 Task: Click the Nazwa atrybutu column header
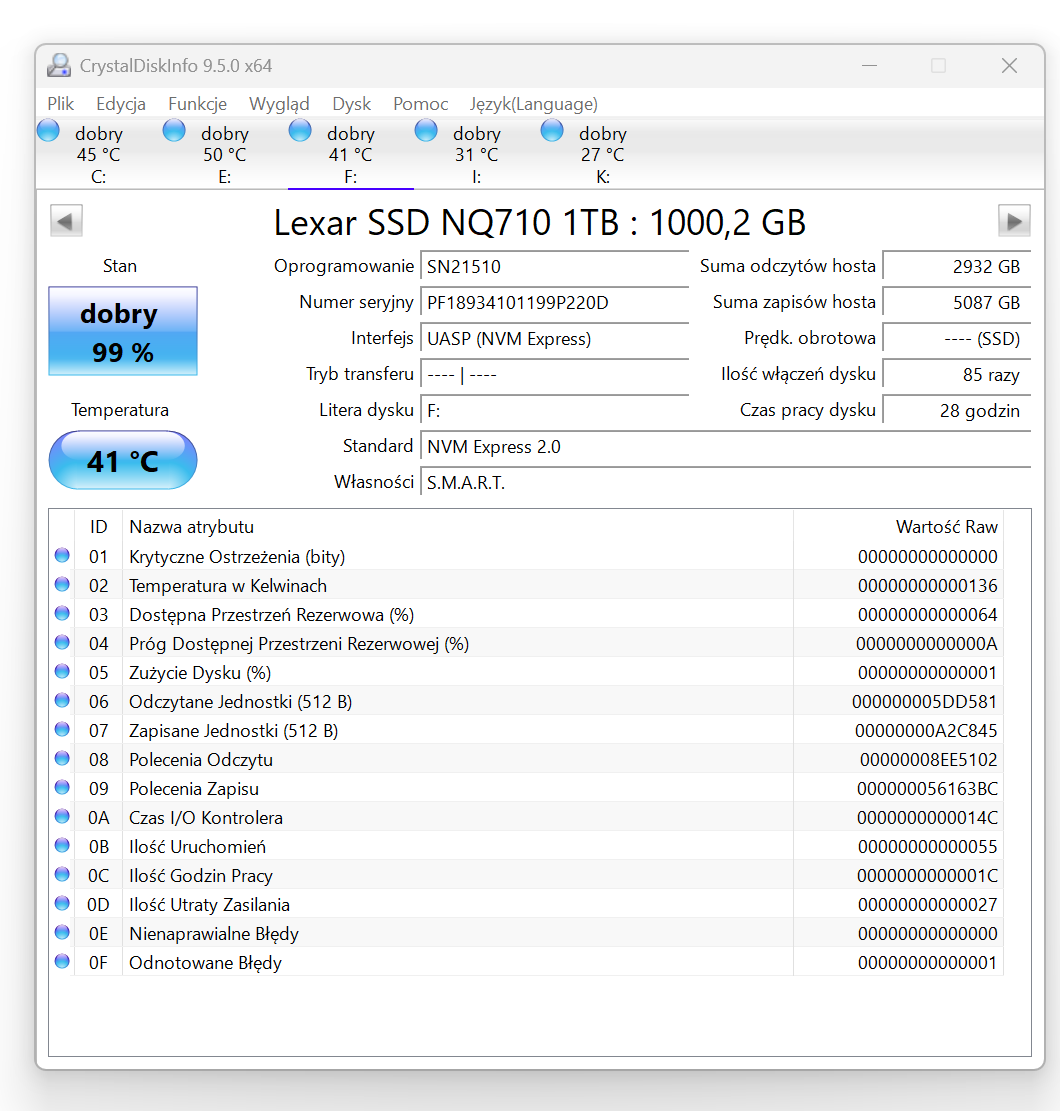(x=191, y=527)
